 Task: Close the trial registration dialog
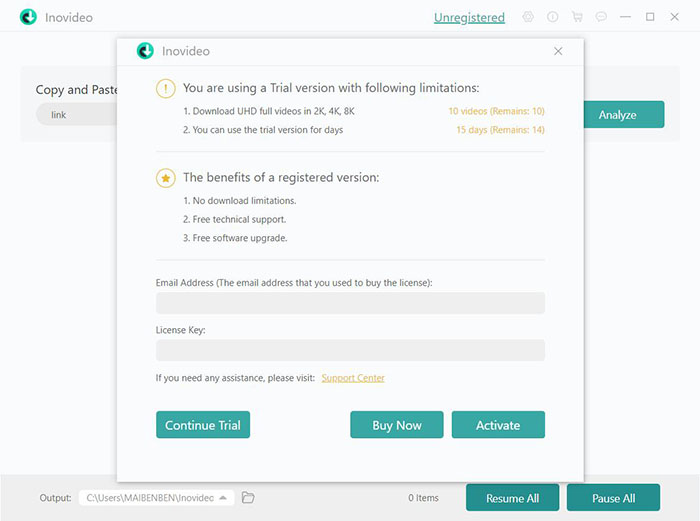pos(558,51)
